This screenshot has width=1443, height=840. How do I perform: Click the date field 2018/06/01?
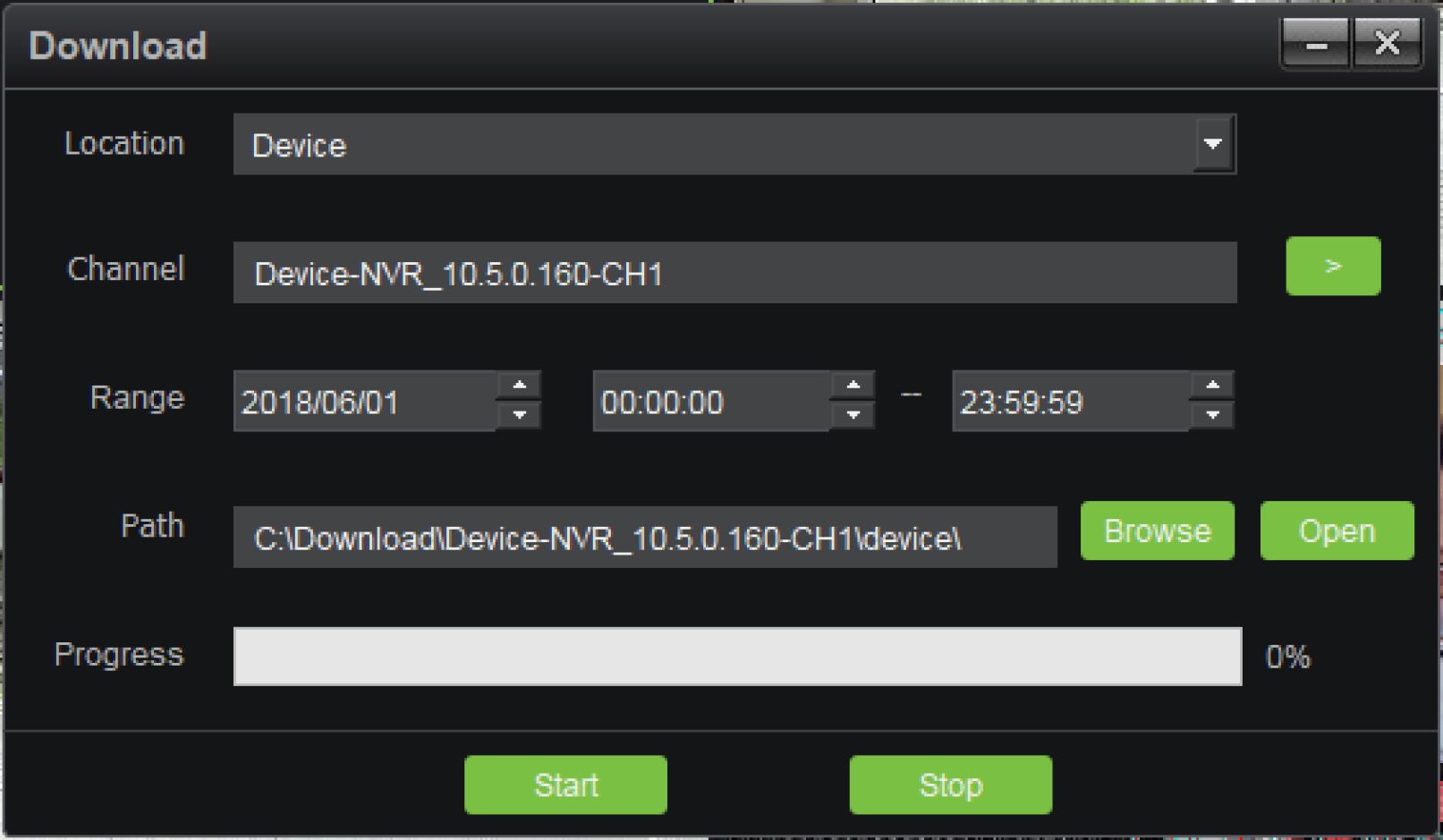pyautogui.click(x=364, y=402)
